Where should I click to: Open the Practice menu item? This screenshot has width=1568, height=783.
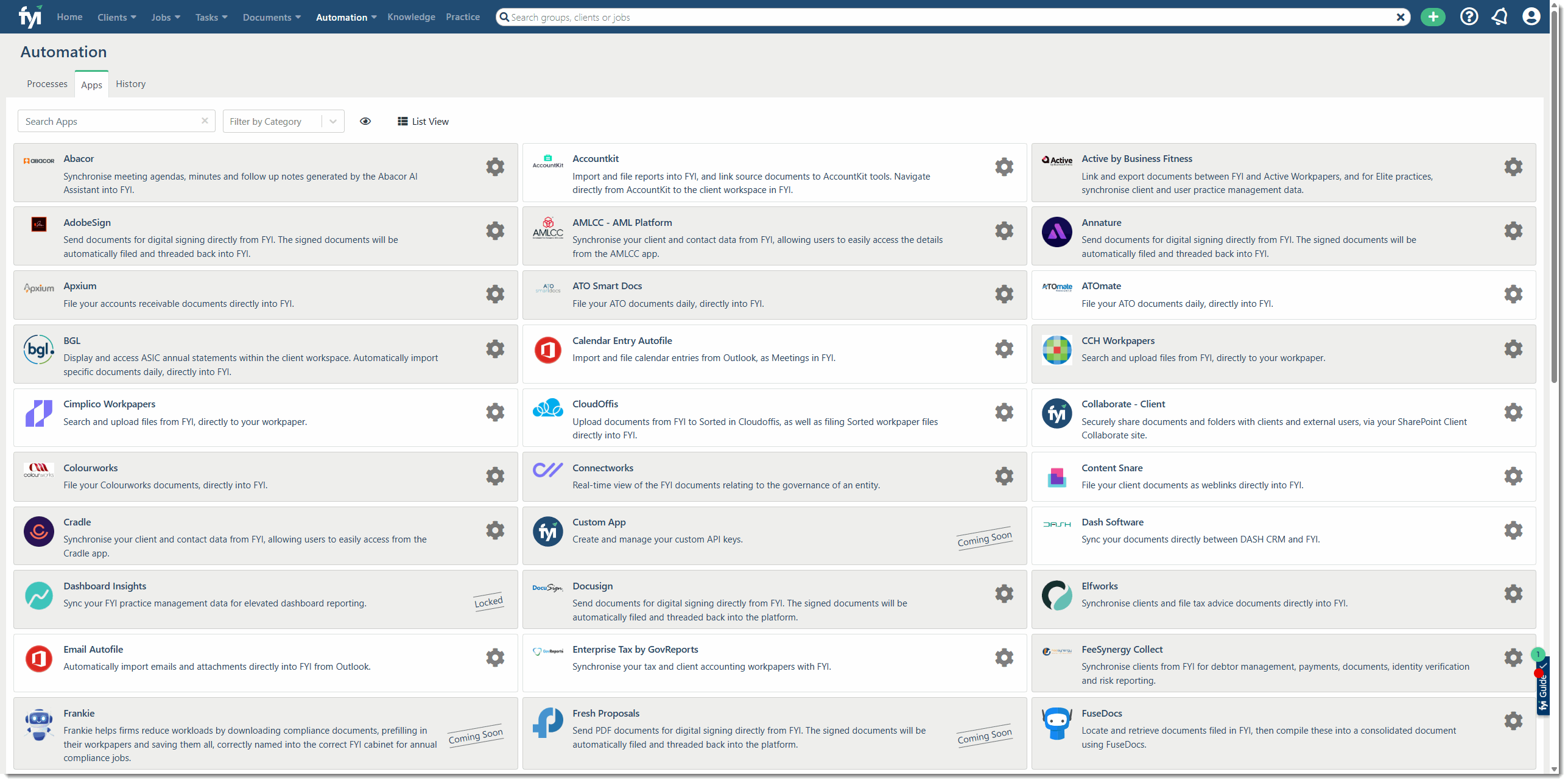(x=463, y=17)
